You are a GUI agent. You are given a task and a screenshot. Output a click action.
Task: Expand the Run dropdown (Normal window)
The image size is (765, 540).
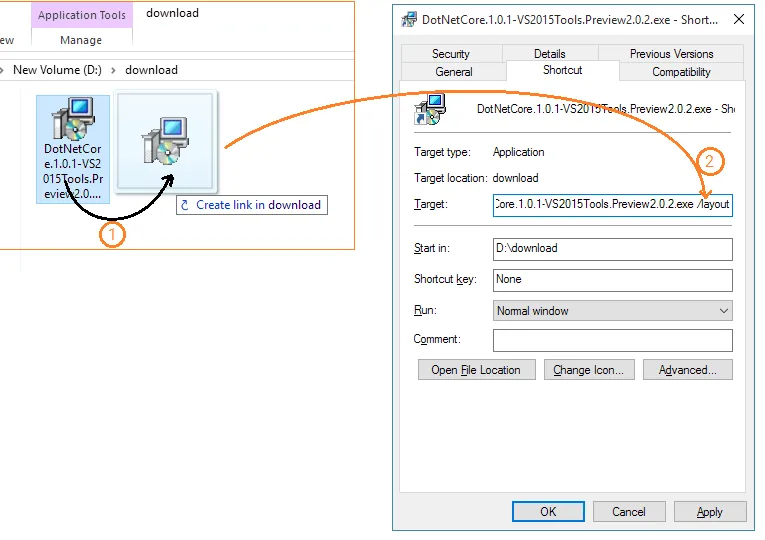coord(612,311)
